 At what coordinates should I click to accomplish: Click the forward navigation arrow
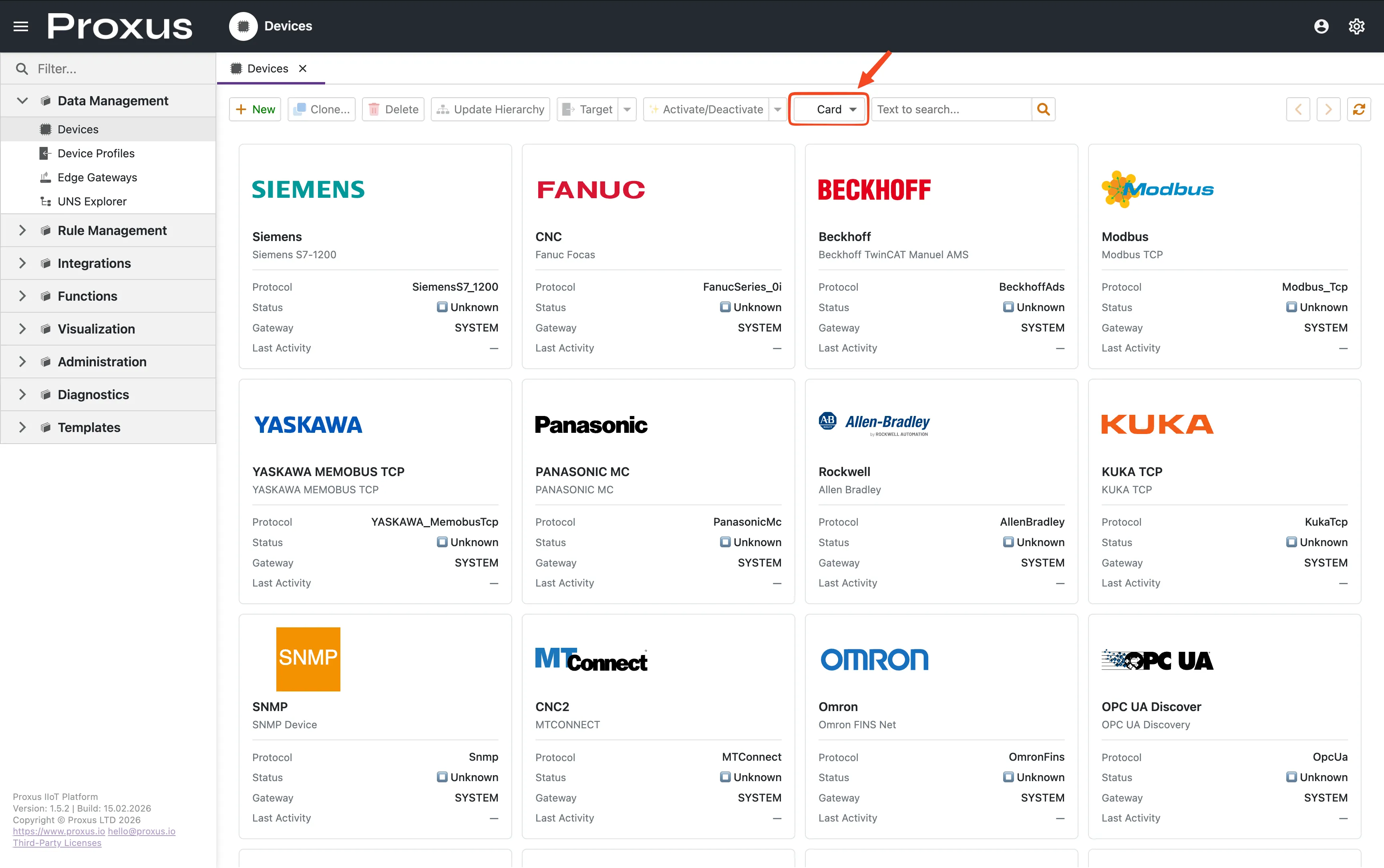point(1328,109)
